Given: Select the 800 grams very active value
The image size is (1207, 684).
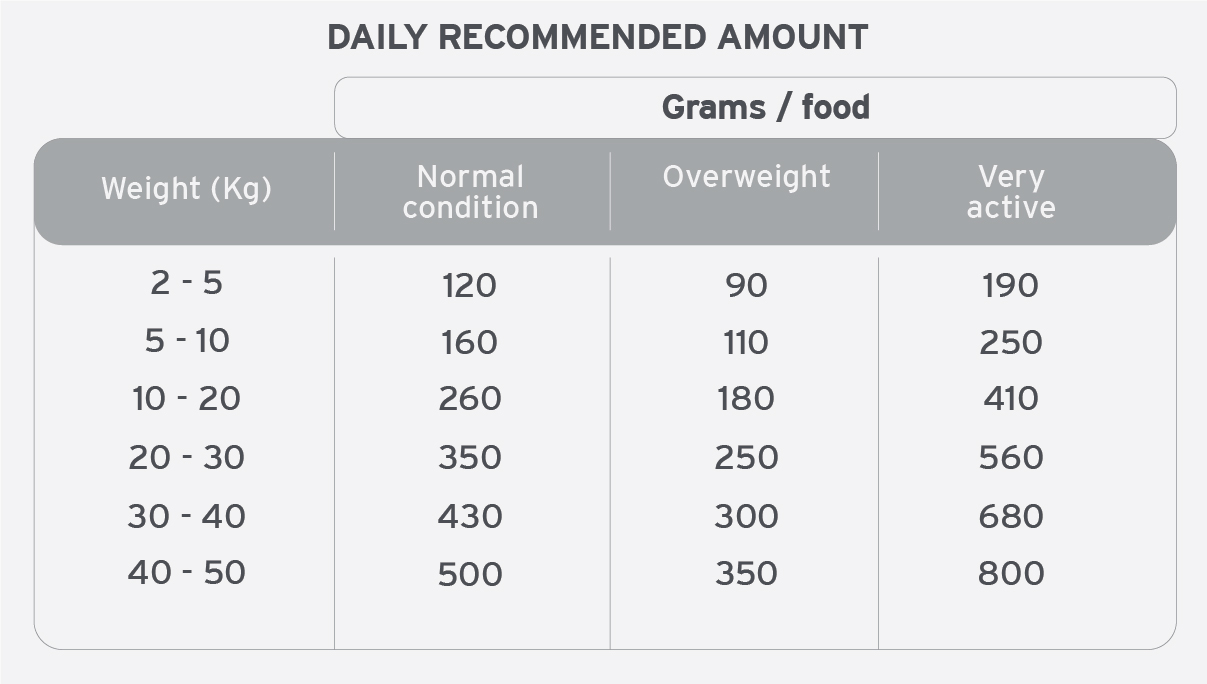Looking at the screenshot, I should coord(1011,573).
